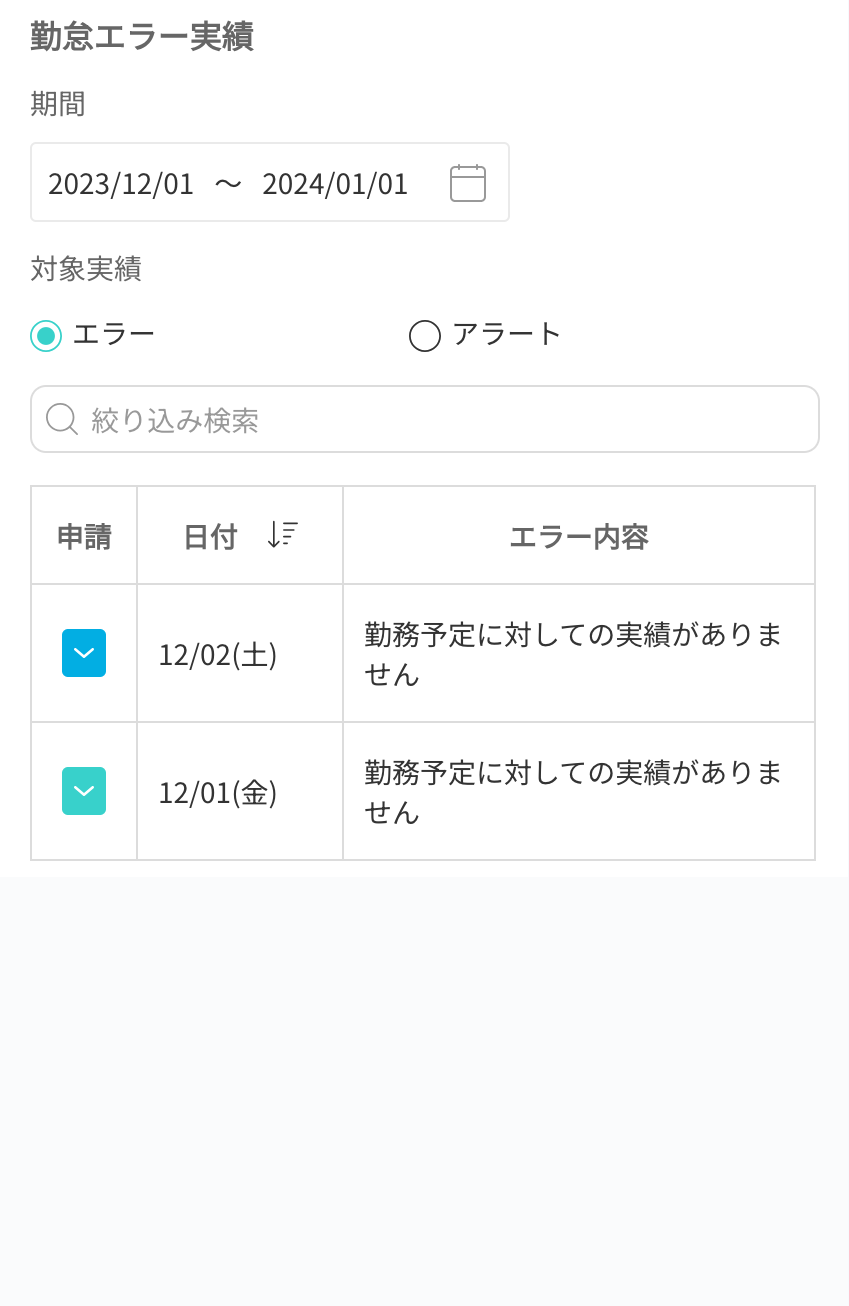The height and width of the screenshot is (1306, 849).
Task: Click the 対象実績 label
Action: point(86,269)
